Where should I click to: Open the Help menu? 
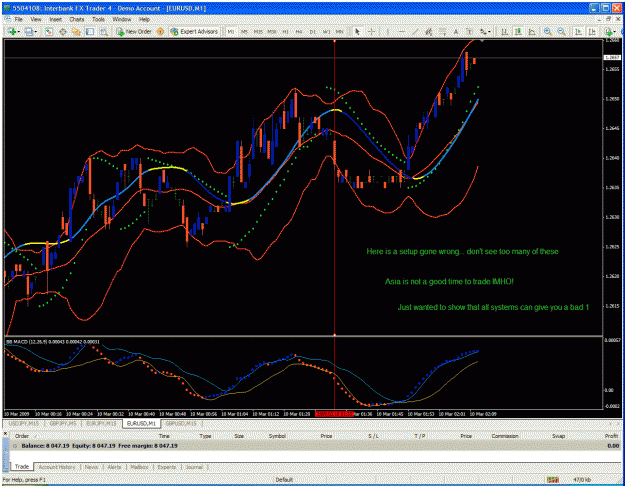pos(144,19)
